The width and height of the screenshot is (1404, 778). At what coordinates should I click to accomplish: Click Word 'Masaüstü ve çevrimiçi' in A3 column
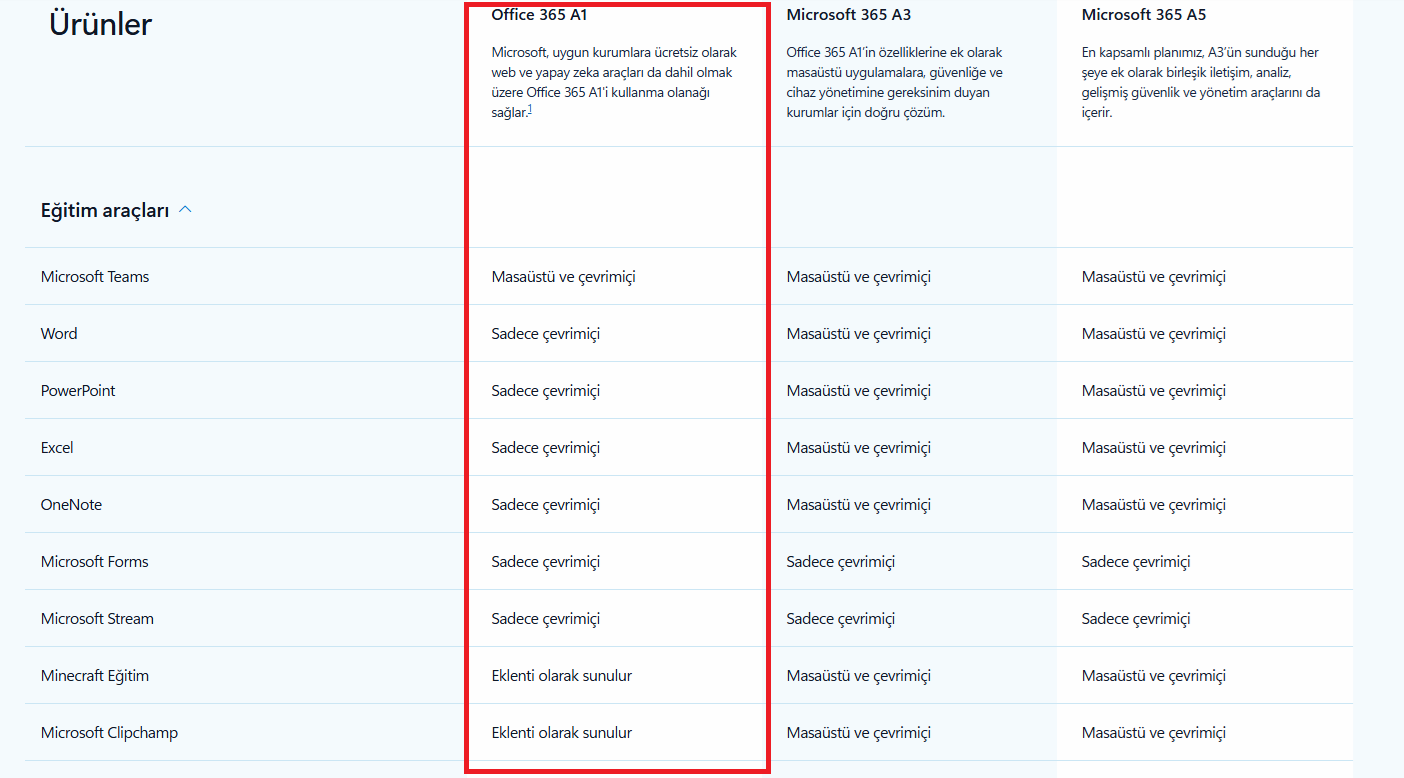coord(858,334)
